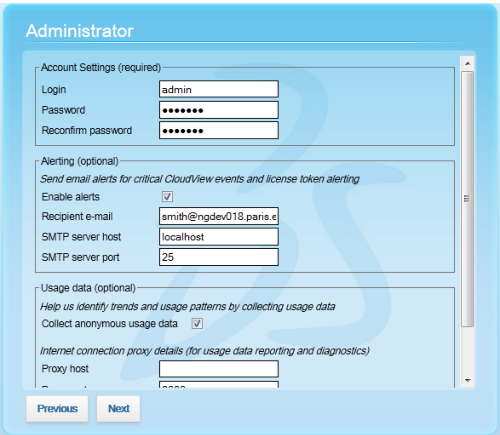This screenshot has height=435, width=500.
Task: Click scrollbar track below the thumb
Action: click(x=467, y=350)
